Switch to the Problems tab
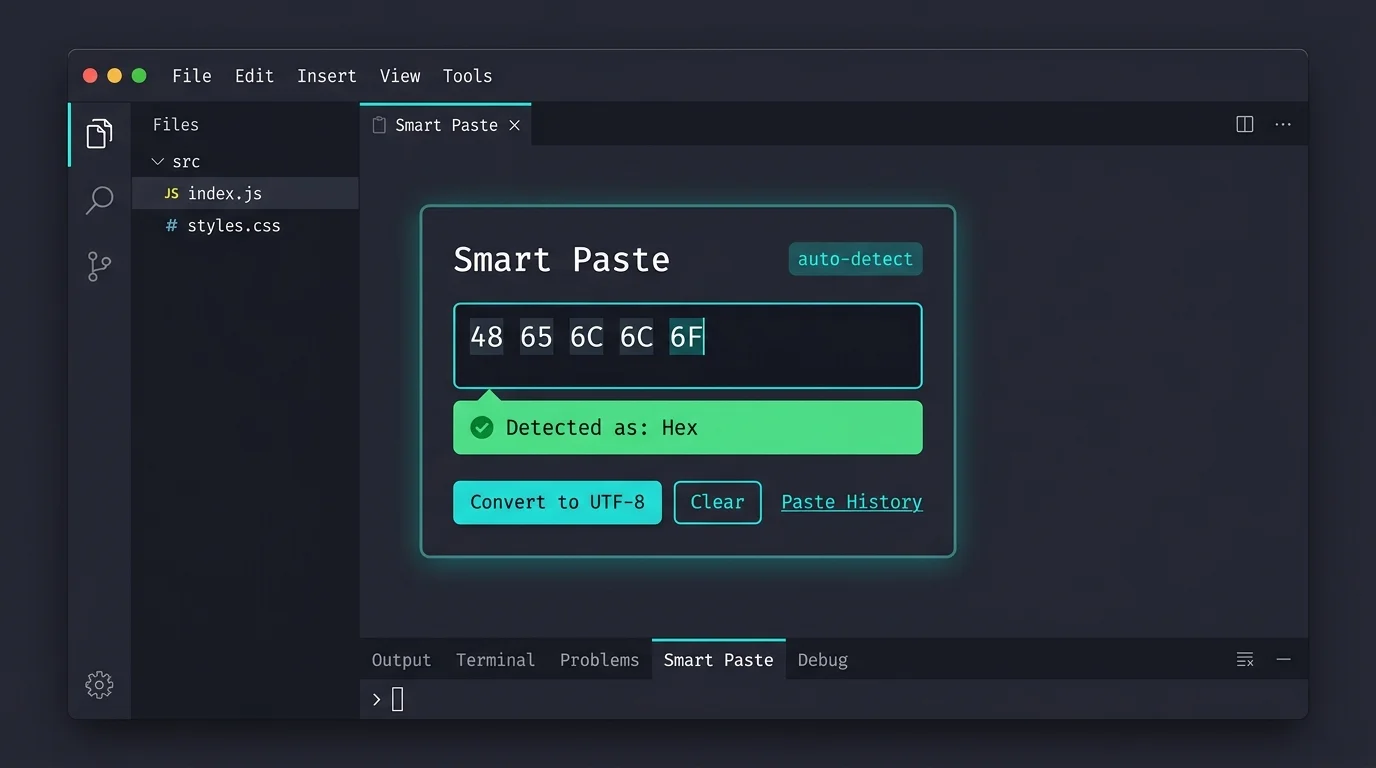The width and height of the screenshot is (1376, 768). click(599, 659)
